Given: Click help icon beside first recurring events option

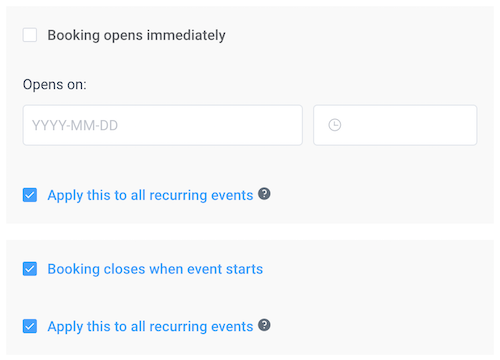Looking at the screenshot, I should click(x=264, y=194).
